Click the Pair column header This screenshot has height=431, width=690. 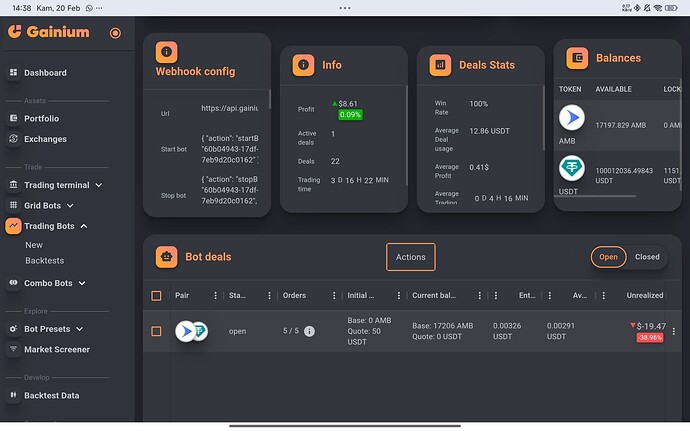click(182, 295)
